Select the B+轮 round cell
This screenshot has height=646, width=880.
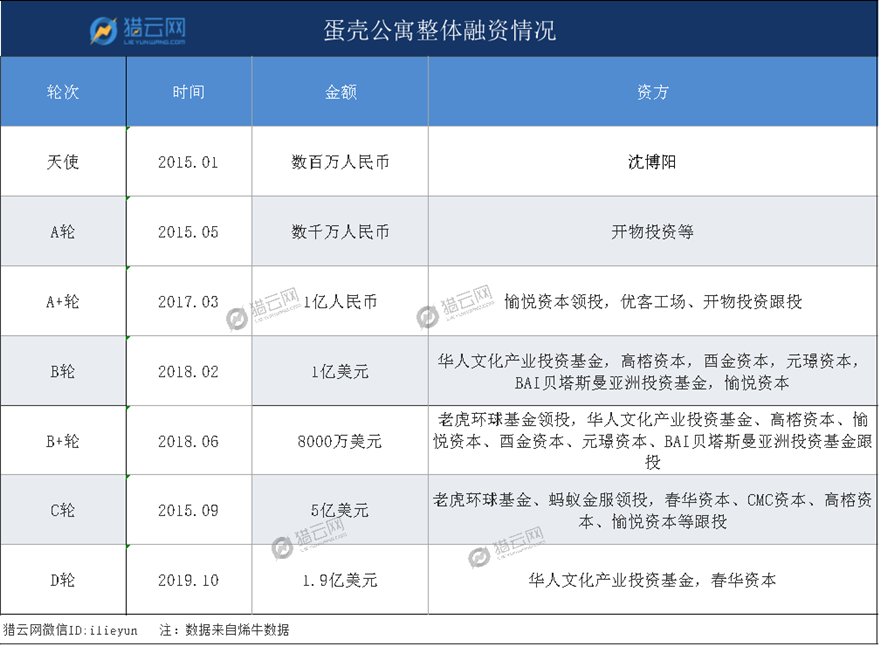coord(63,441)
